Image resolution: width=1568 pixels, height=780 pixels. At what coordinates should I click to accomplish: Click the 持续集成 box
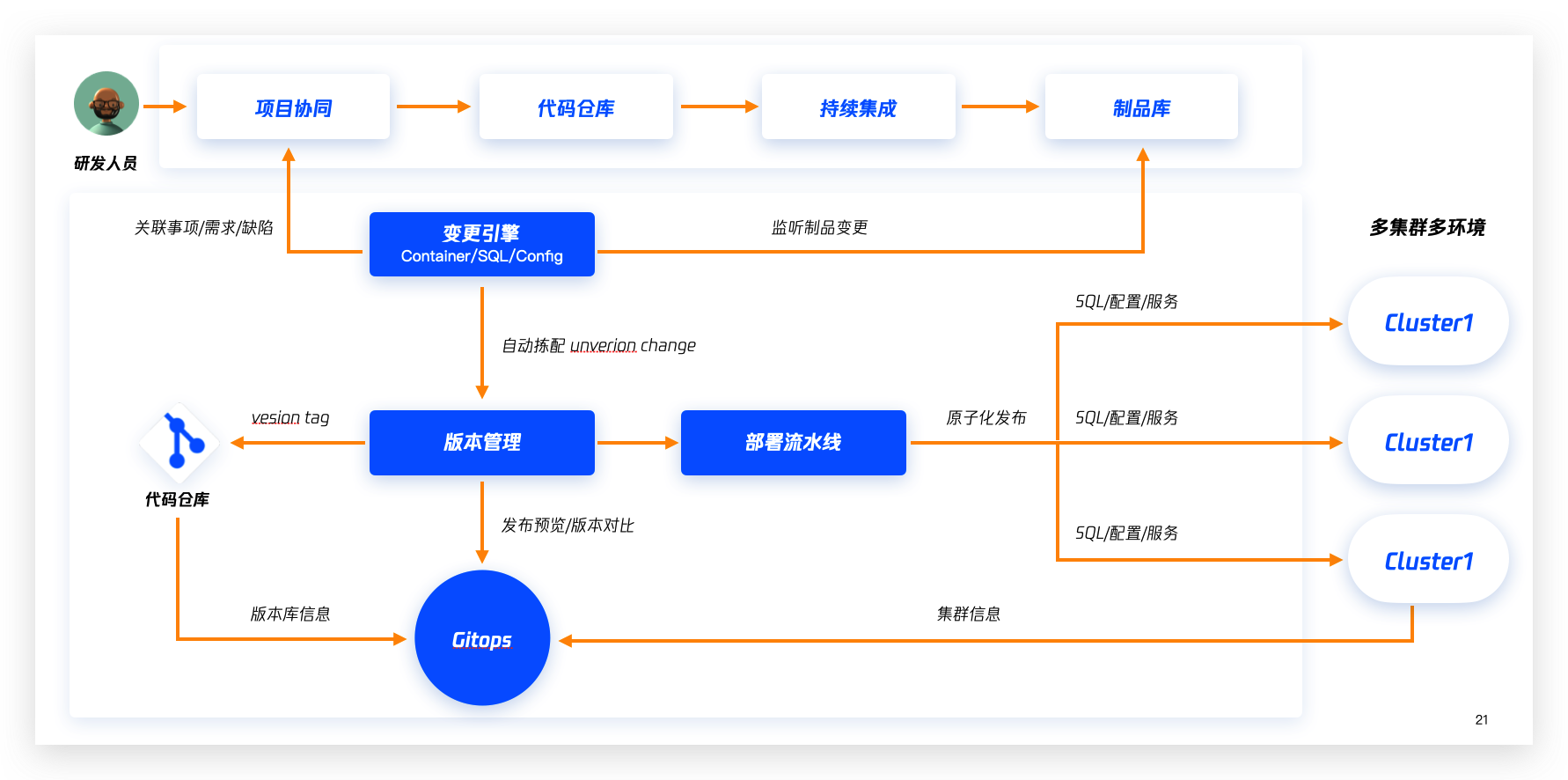pos(859,107)
